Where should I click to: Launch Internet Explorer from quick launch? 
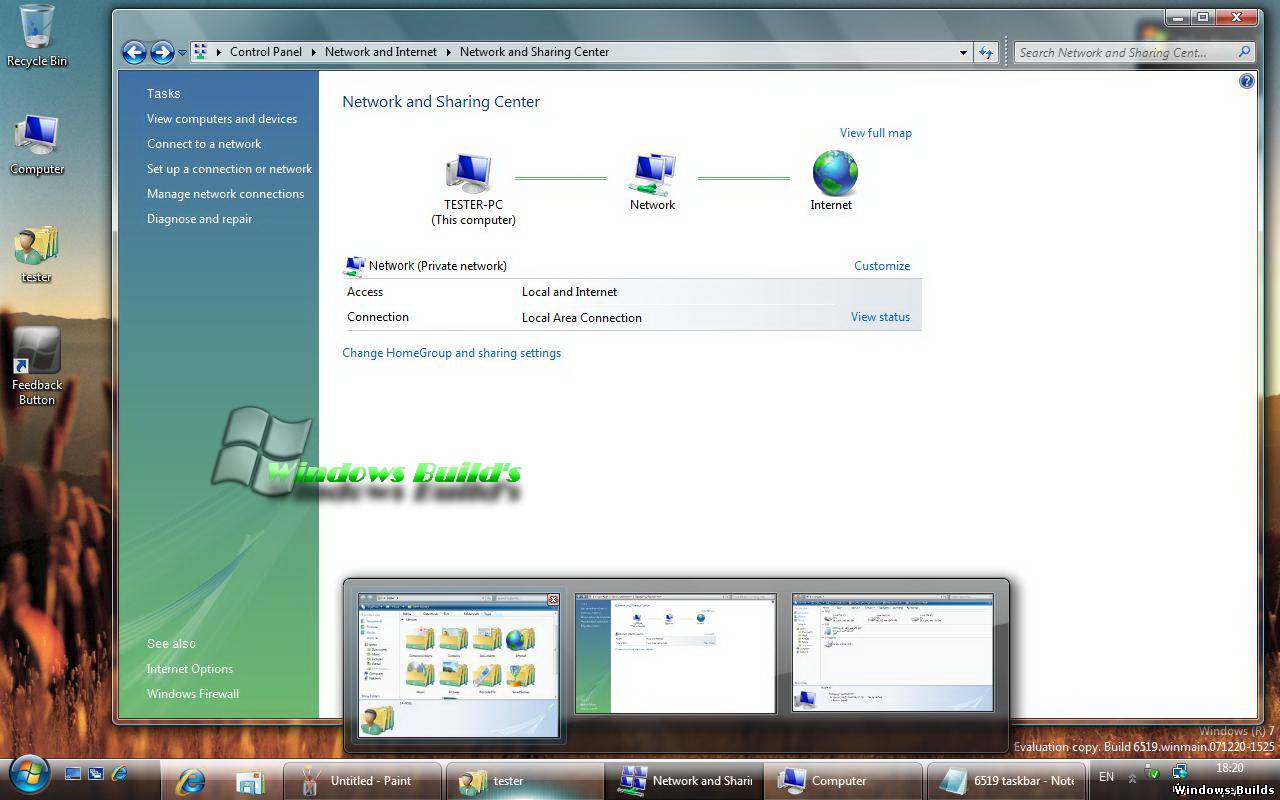[119, 773]
